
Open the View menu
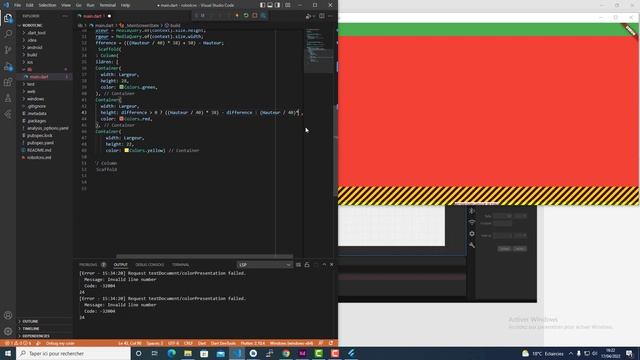[x=66, y=5]
